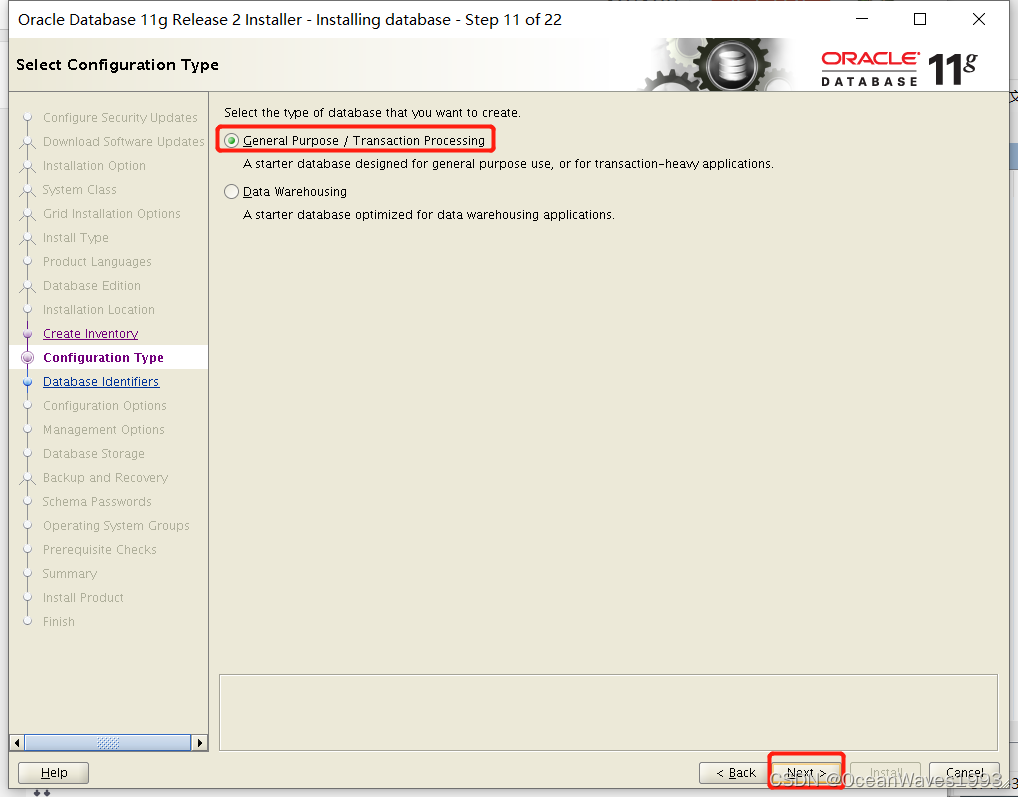The image size is (1018, 797).
Task: Click 'Select the type of database' instruction text
Action: pyautogui.click(x=372, y=112)
